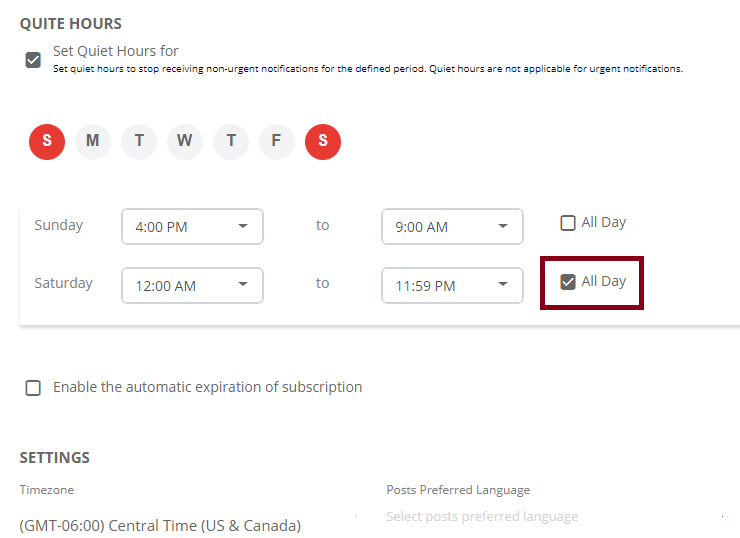Select the Wednesday day circle
Image resolution: width=740 pixels, height=538 pixels.
pos(185,142)
